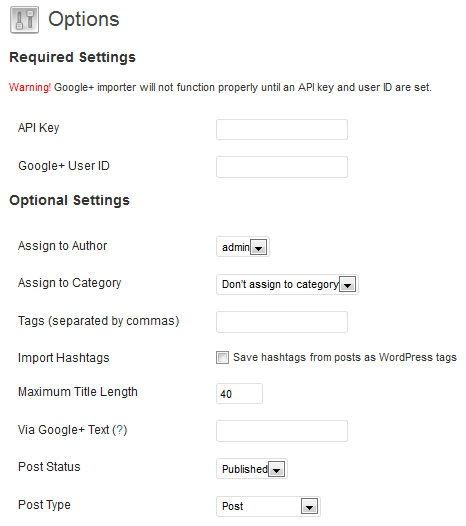Select the Maximum Title Length field
This screenshot has height=526, width=466.
tap(239, 393)
